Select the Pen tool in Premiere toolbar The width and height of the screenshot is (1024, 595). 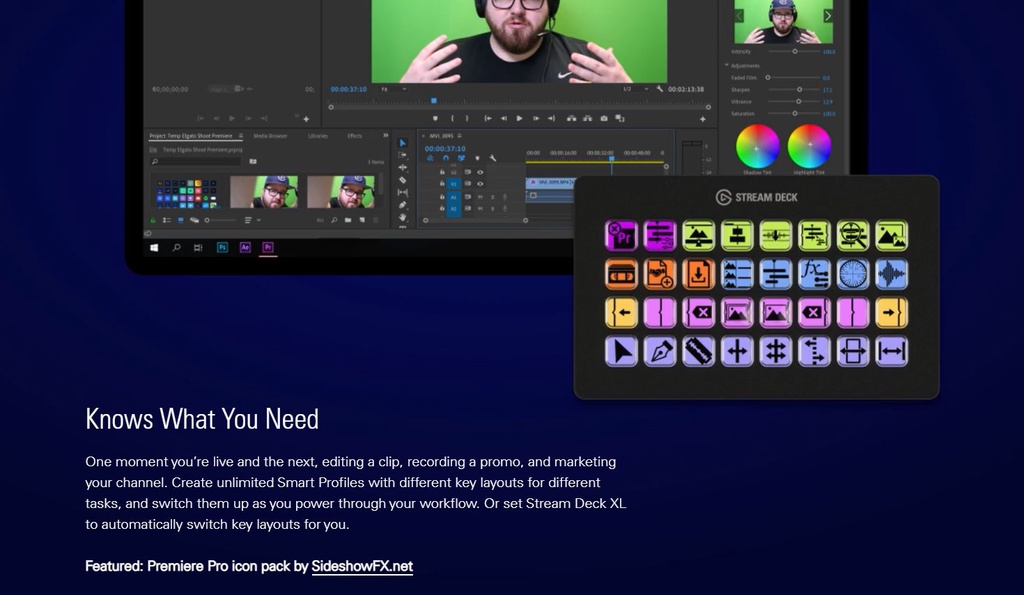point(402,205)
